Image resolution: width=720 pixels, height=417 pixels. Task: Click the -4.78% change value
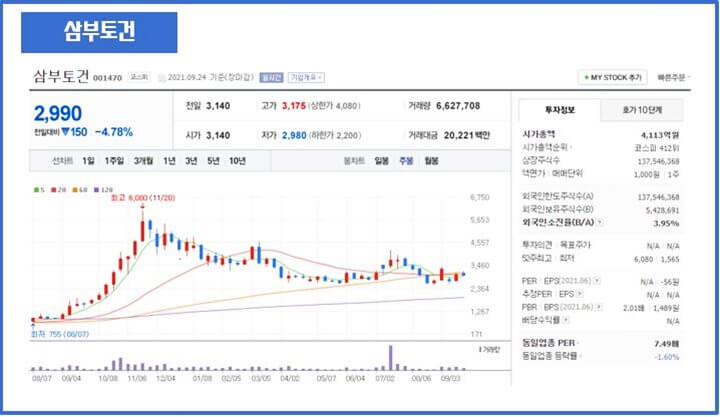point(114,132)
